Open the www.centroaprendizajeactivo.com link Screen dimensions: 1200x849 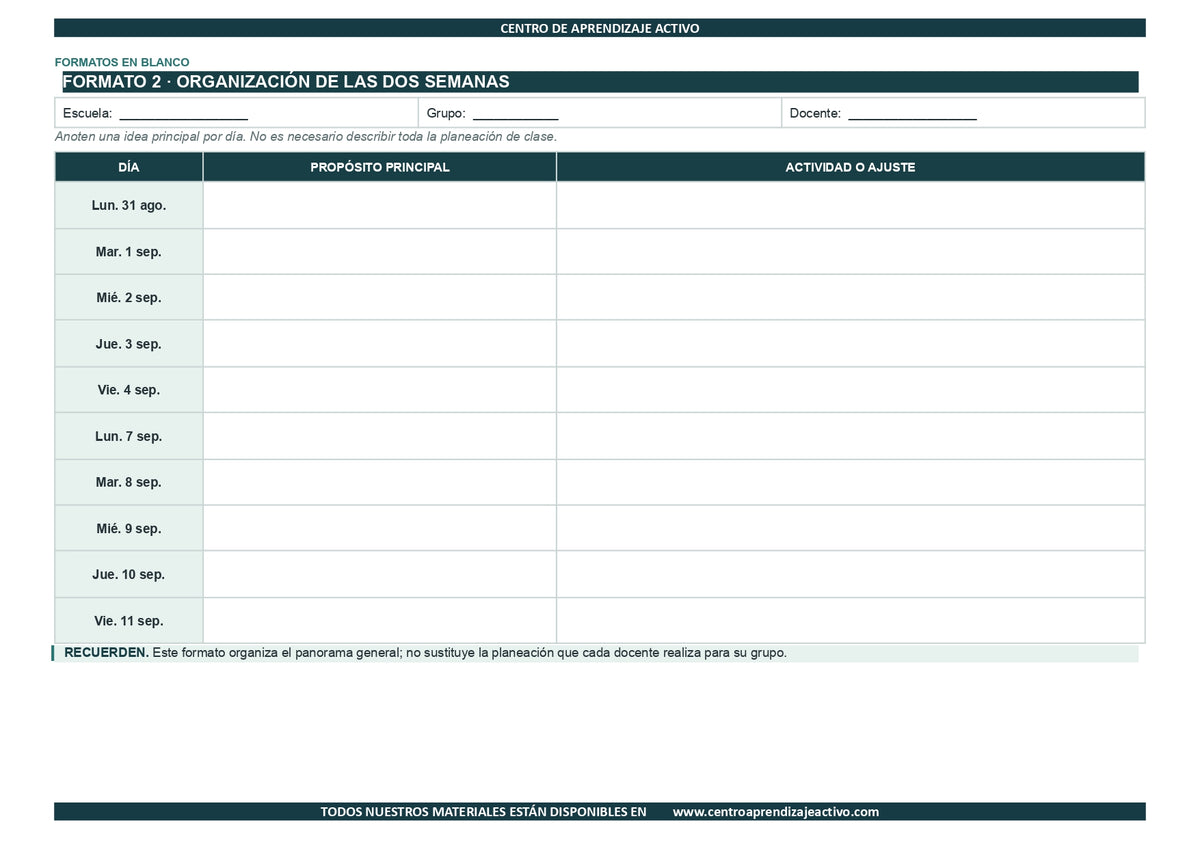[x=775, y=812]
